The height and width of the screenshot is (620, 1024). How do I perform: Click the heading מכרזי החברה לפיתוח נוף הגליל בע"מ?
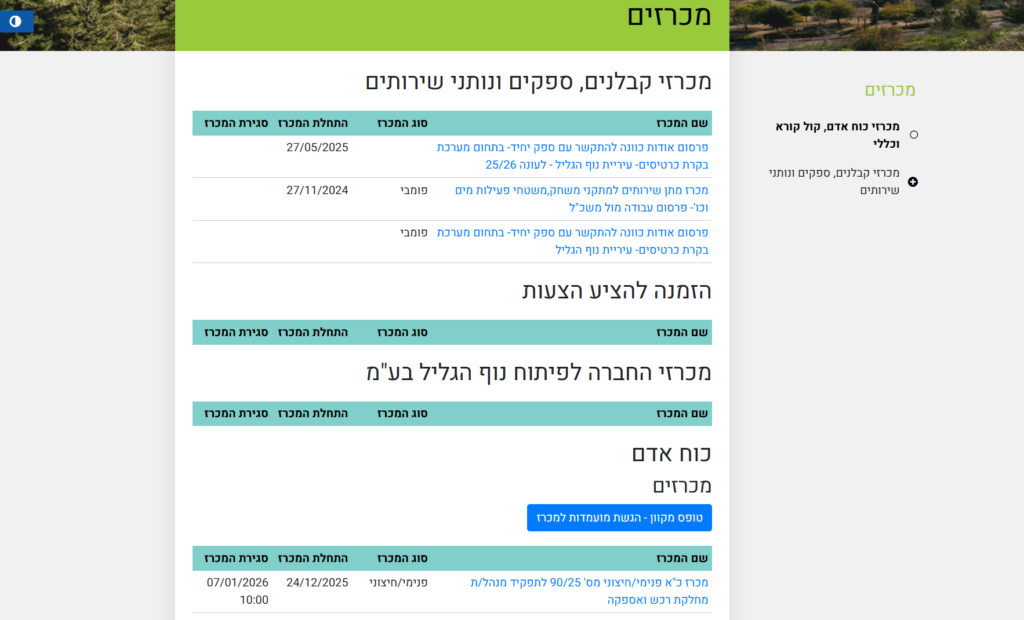click(x=538, y=372)
